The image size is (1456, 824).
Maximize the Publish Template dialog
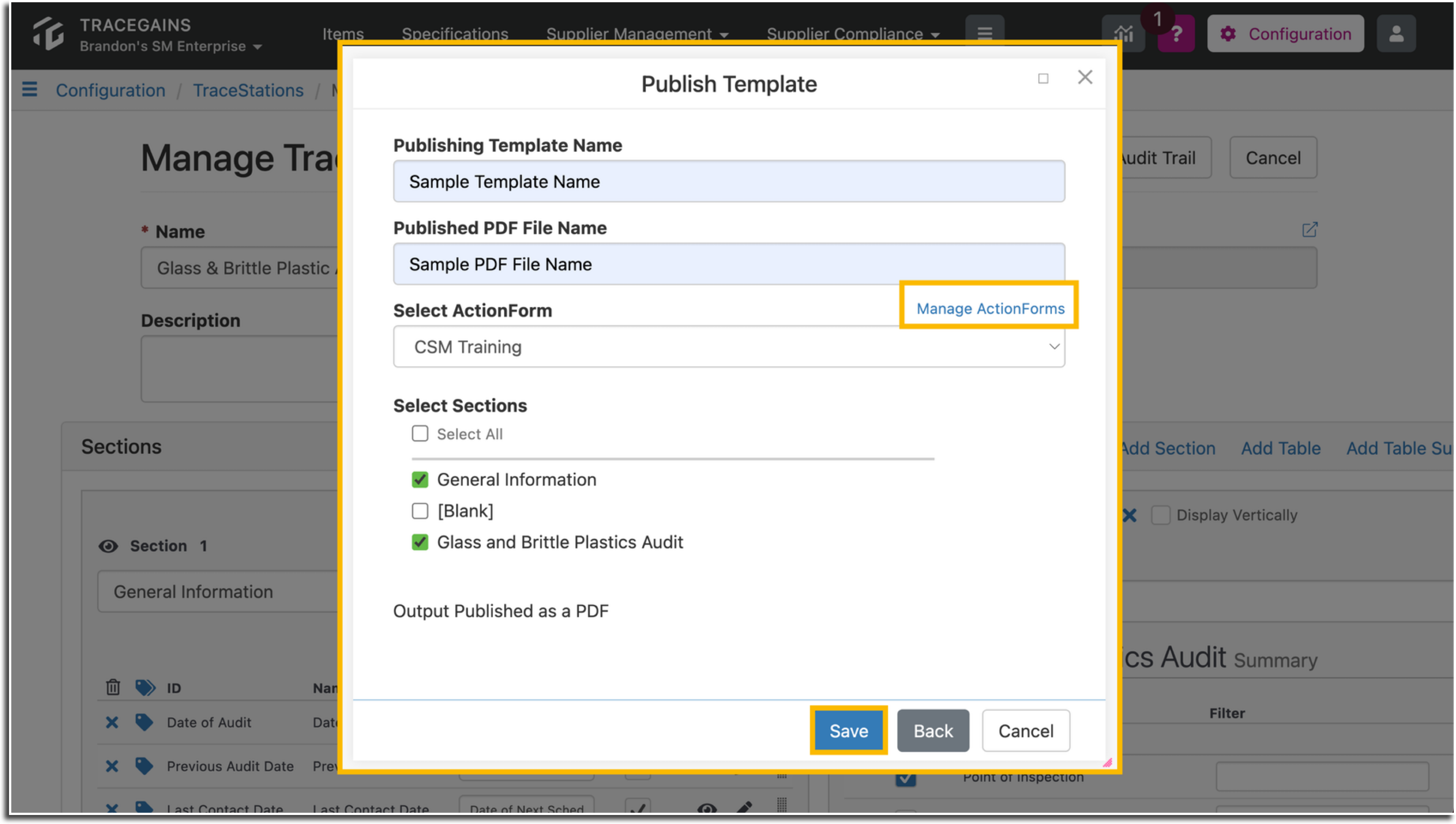click(x=1043, y=78)
